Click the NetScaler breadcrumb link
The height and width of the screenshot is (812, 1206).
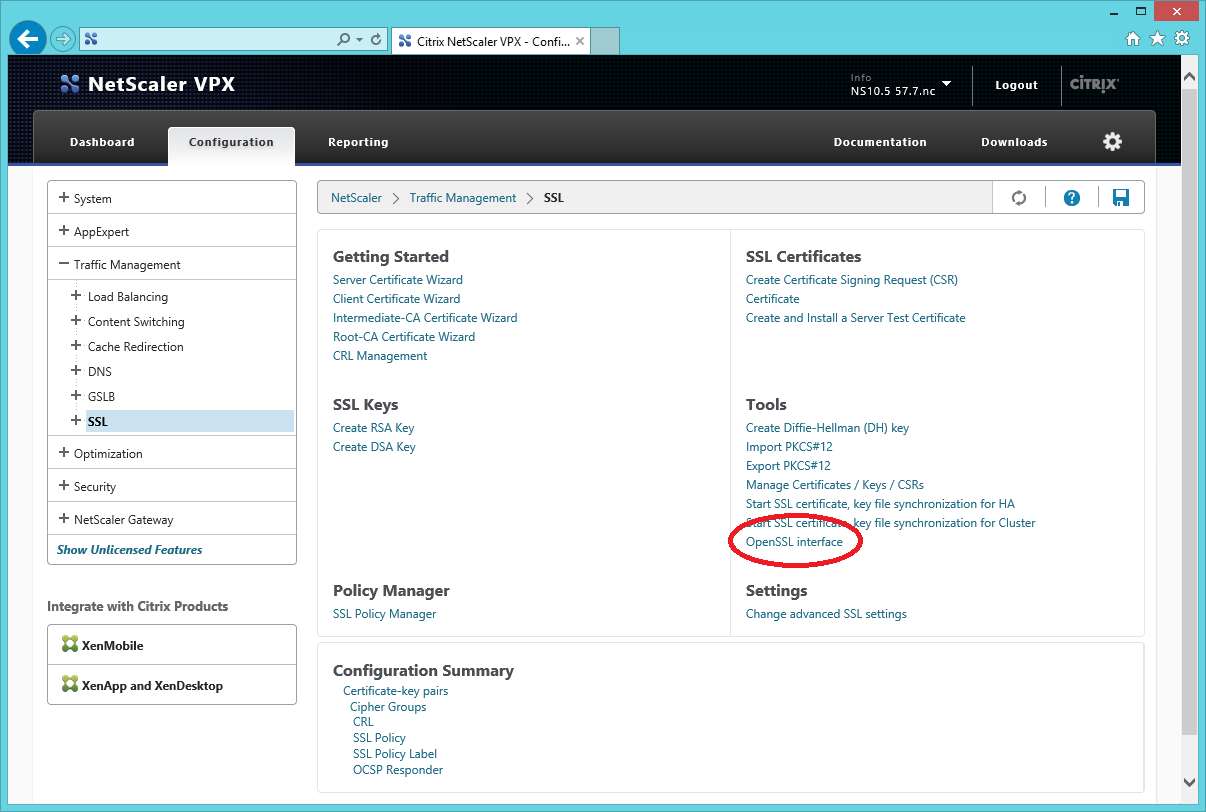(356, 198)
